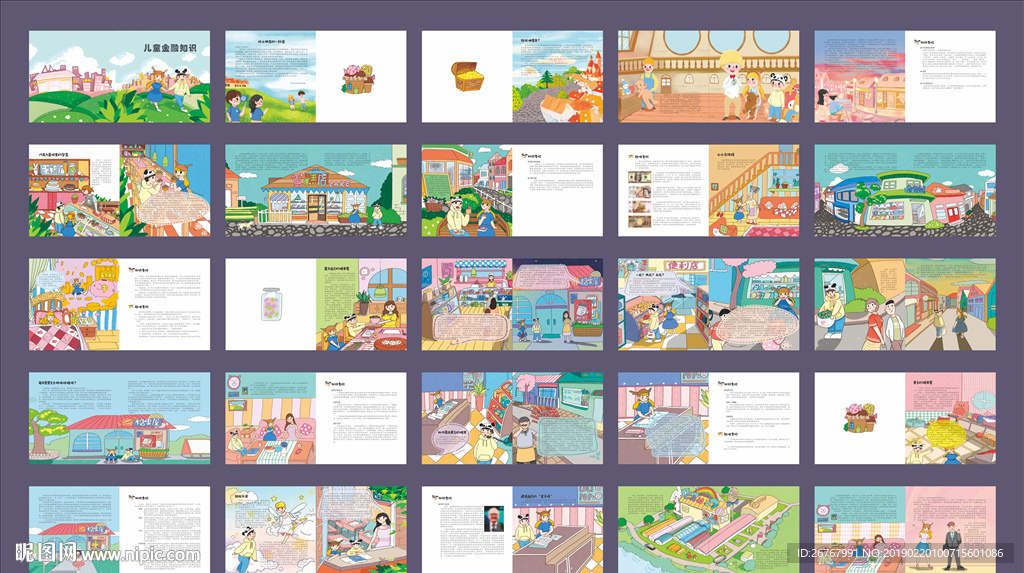Open the street spread with boy holding green bag

coord(905,304)
